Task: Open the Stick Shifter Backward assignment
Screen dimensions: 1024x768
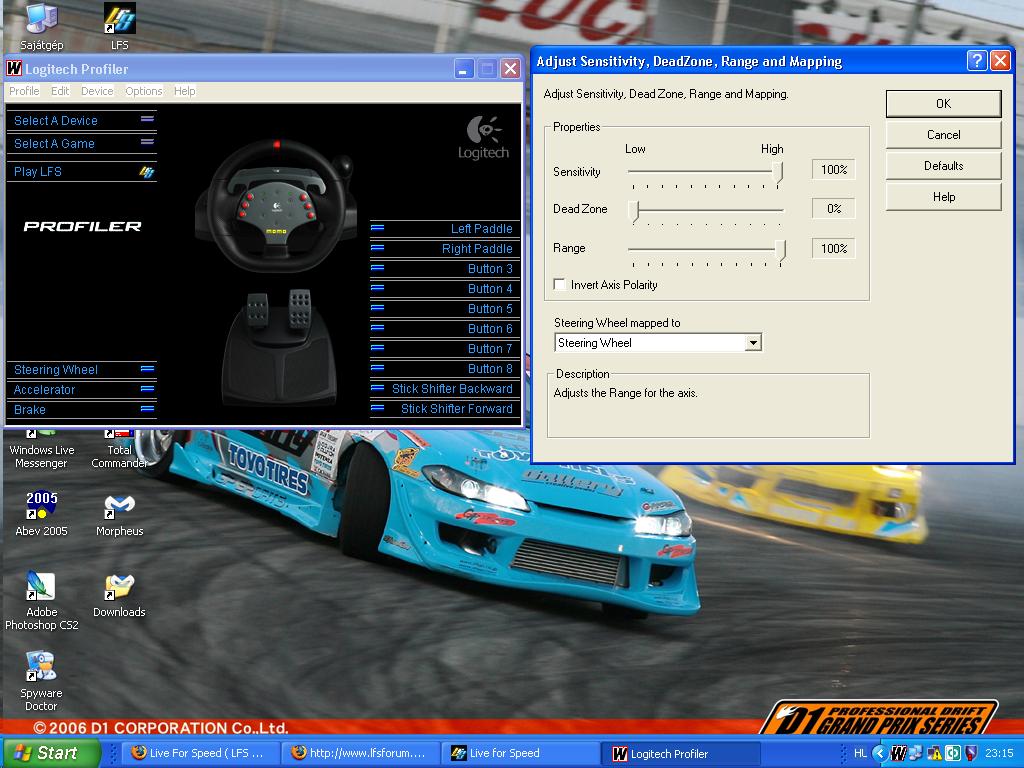Action: coord(445,389)
